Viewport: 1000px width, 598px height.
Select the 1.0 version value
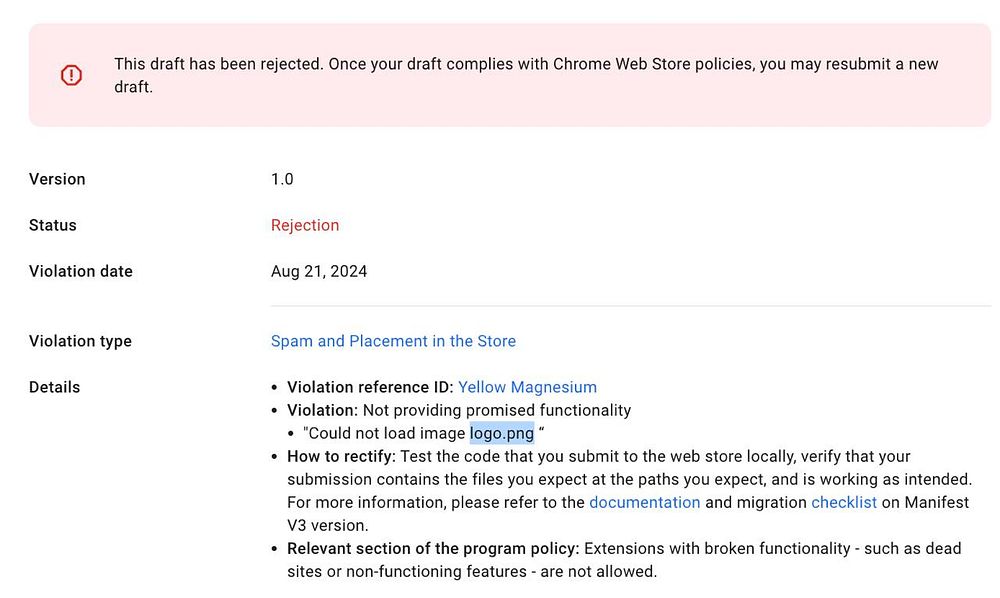(x=282, y=179)
